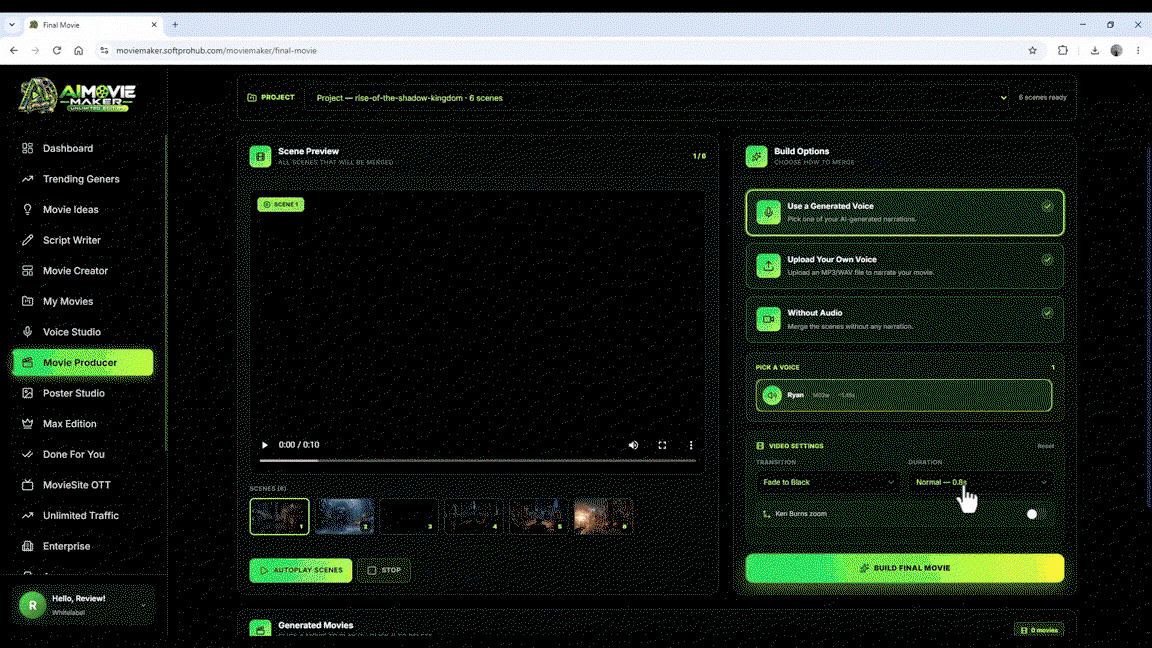
Task: Click the Done For You checkmark icon
Action: point(27,454)
